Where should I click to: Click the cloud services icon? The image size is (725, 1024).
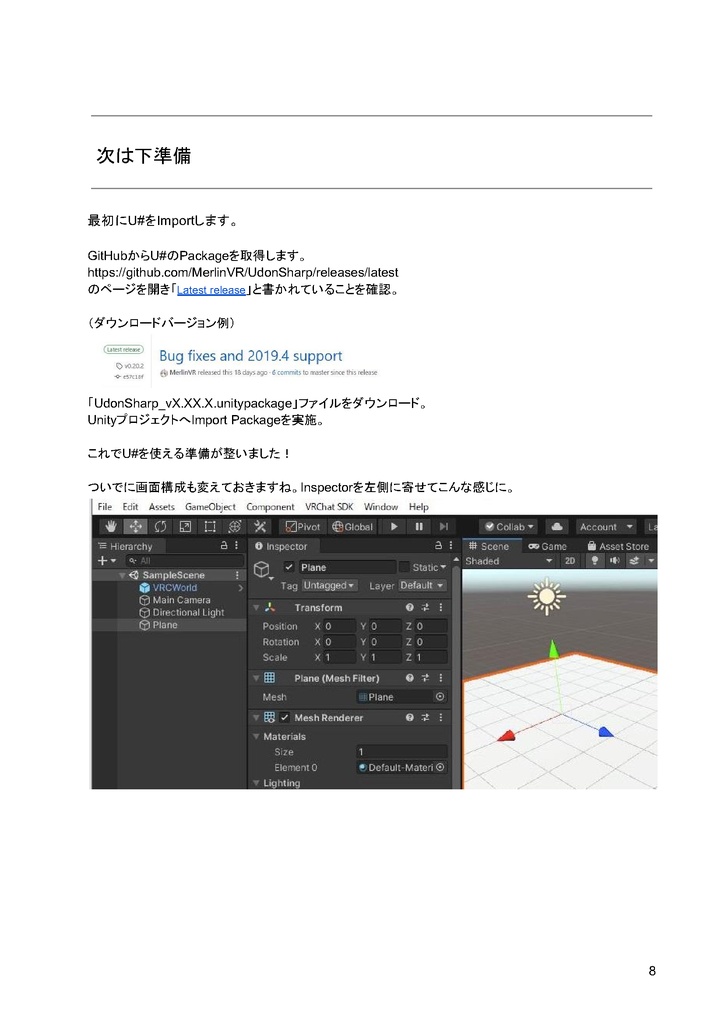[556, 526]
